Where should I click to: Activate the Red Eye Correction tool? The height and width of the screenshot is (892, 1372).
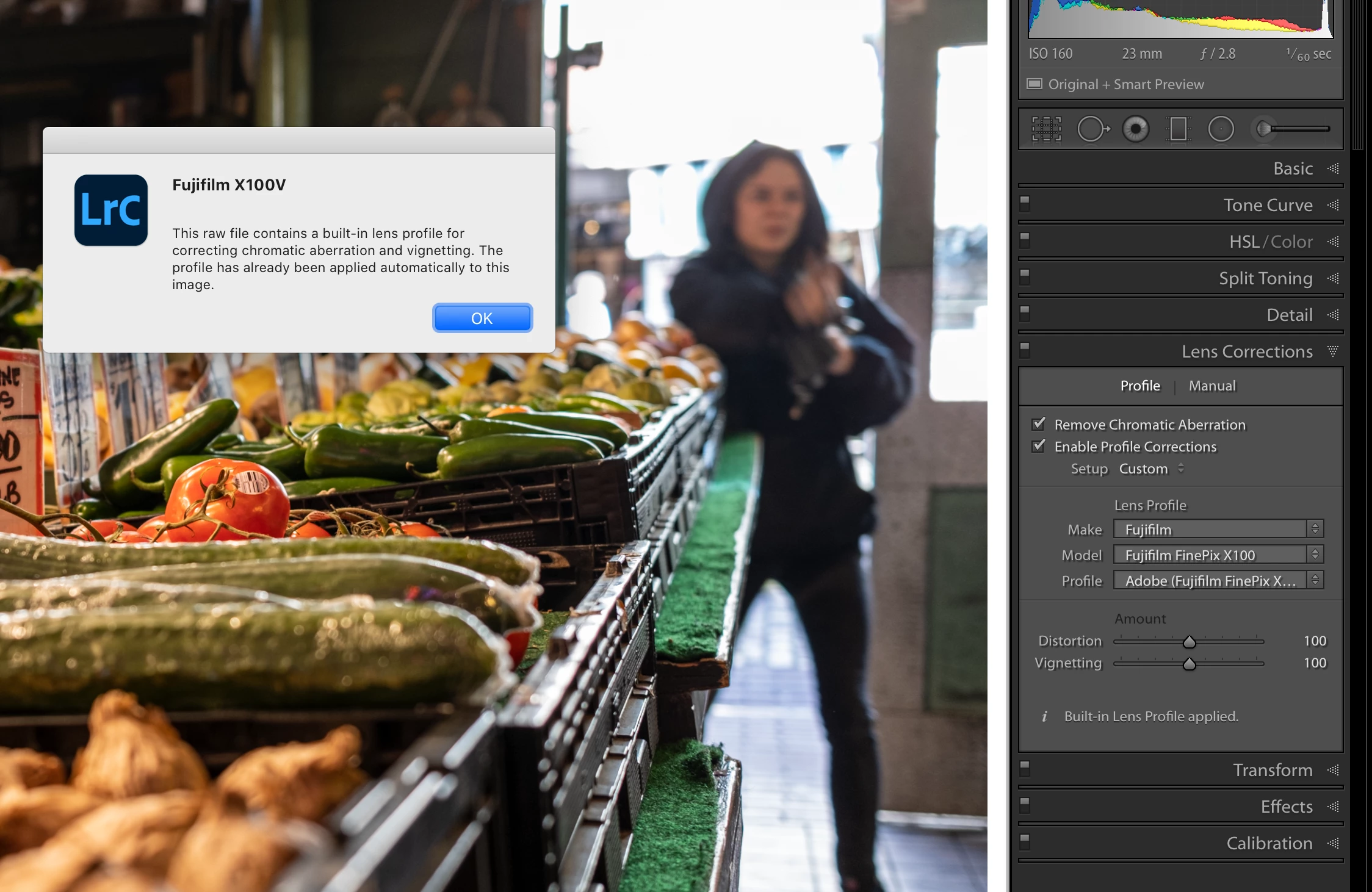tap(1135, 129)
